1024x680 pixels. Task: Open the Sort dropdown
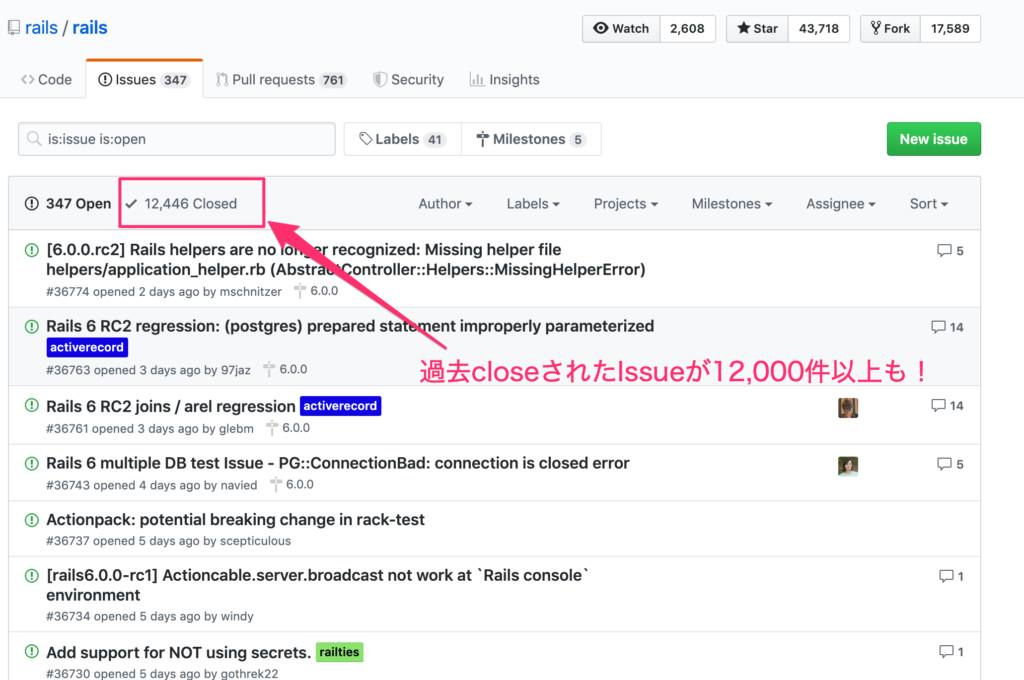point(928,204)
